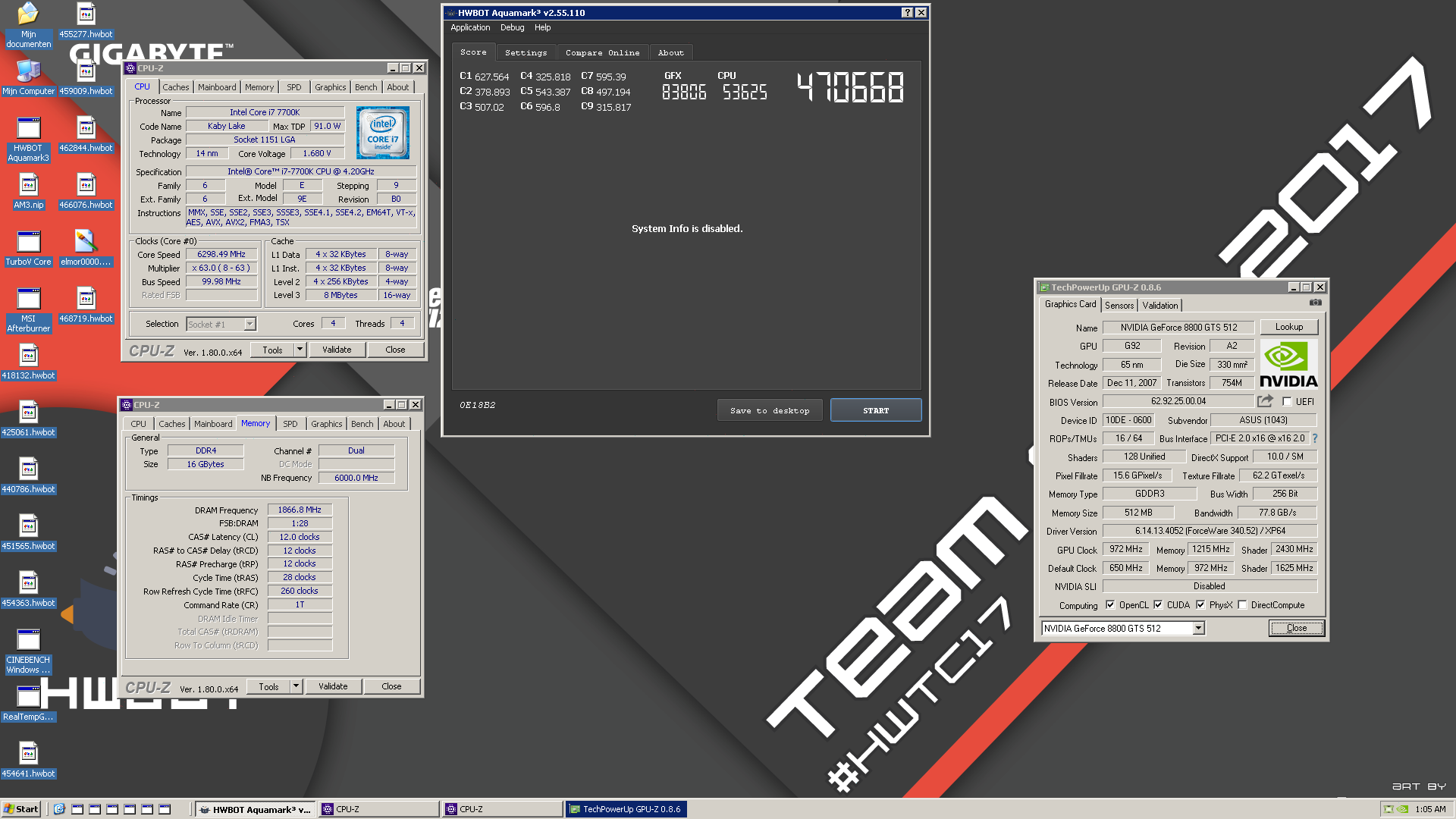Open the Application menu in Aquamark3
This screenshot has height=819, width=1456.
tap(470, 27)
